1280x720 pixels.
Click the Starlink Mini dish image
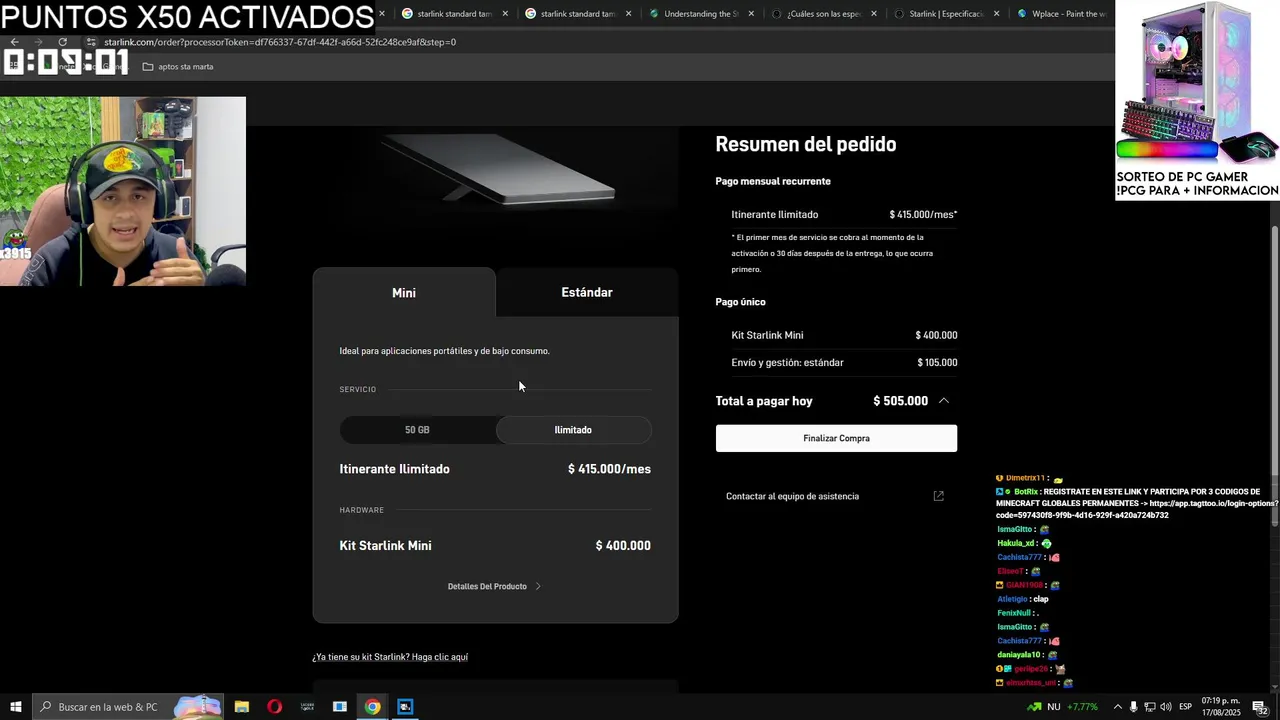(x=496, y=172)
